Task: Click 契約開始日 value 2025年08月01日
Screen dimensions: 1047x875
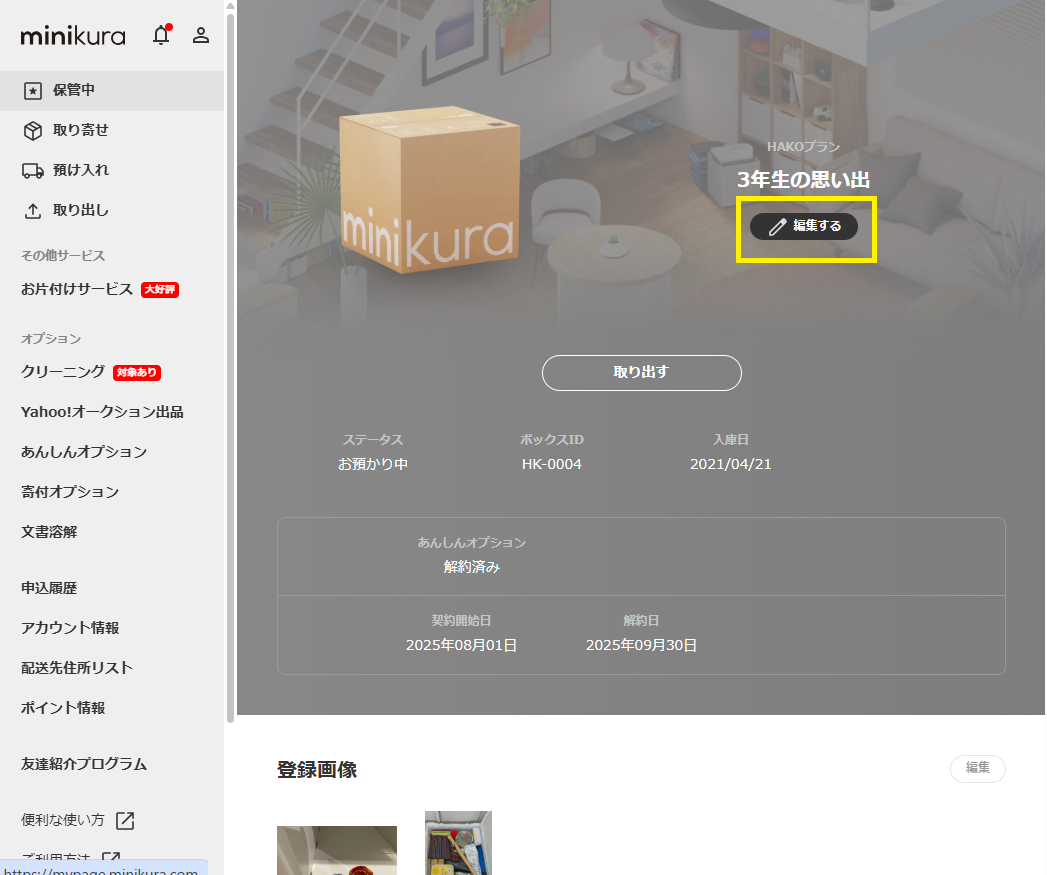Action: (x=461, y=646)
